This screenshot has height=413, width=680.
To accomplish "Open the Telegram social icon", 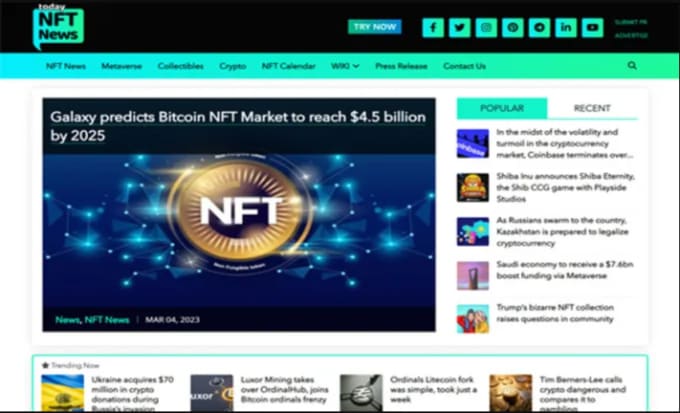I will [539, 28].
